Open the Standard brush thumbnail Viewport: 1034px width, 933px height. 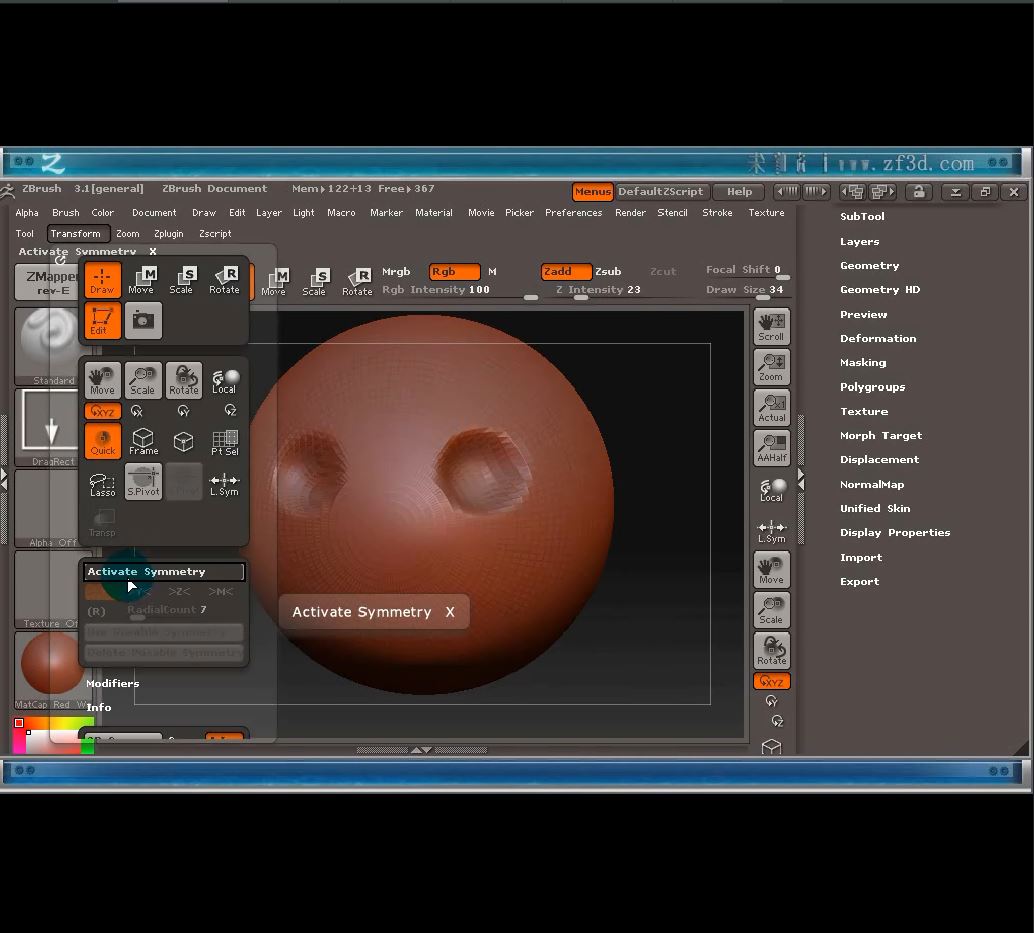pyautogui.click(x=47, y=346)
